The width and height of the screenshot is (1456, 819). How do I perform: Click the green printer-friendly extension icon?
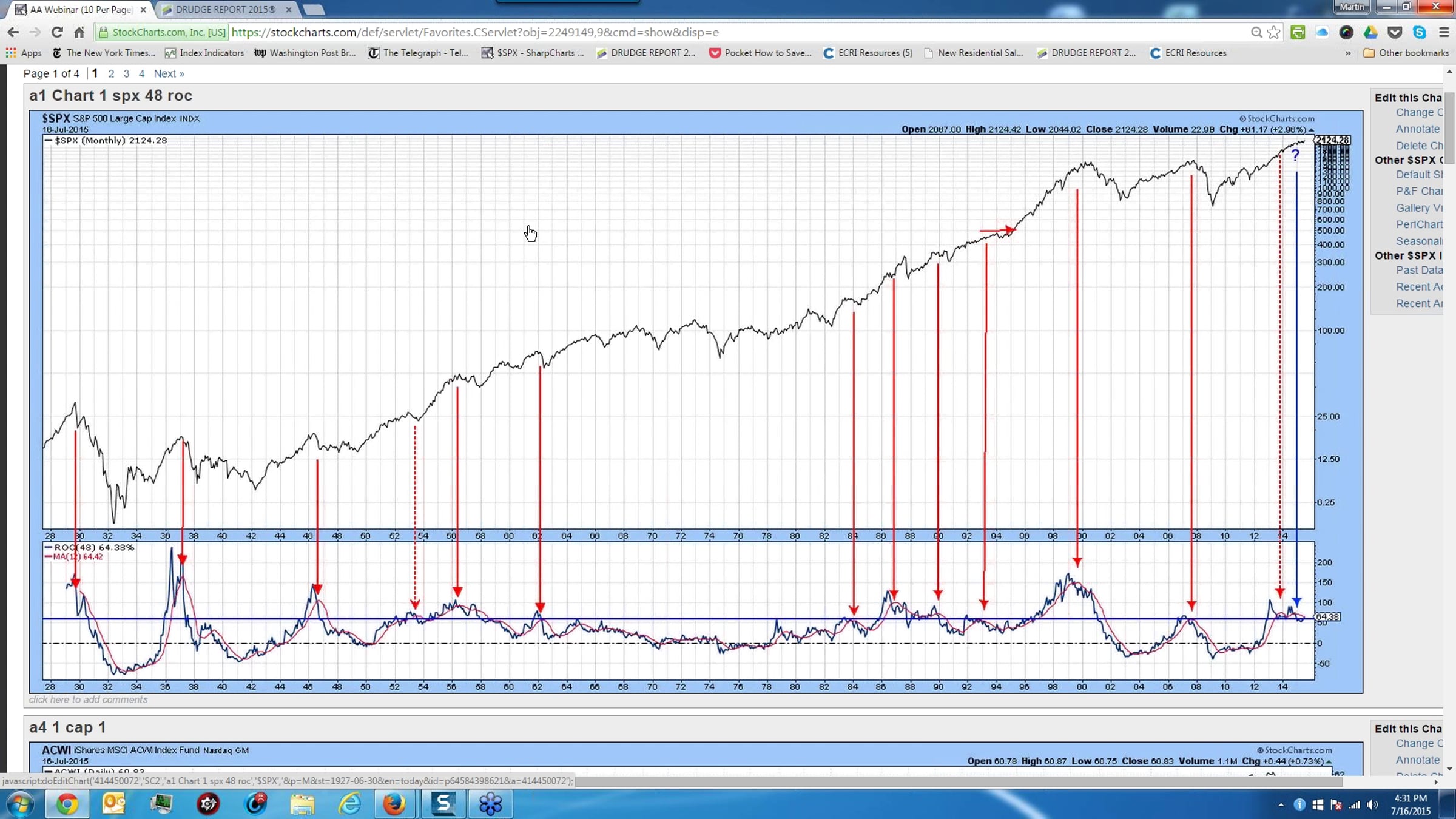pos(1298,32)
